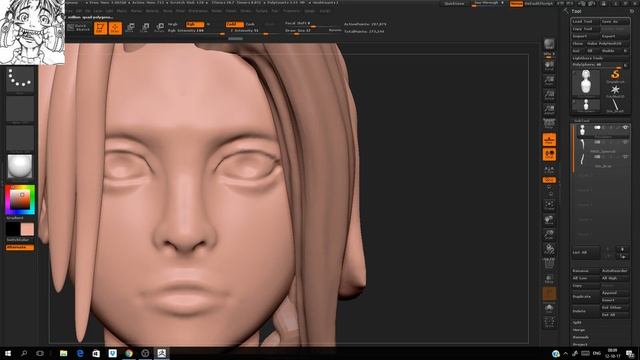Expand the Remesh section
Screen dimensions: 640x360
tap(580, 337)
